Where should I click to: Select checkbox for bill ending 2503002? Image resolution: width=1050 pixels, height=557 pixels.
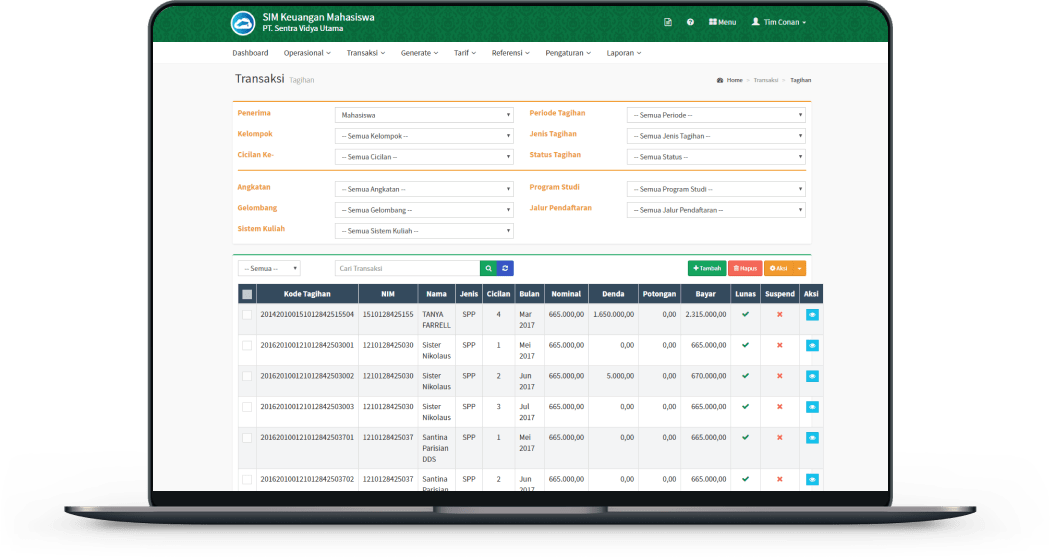point(247,376)
